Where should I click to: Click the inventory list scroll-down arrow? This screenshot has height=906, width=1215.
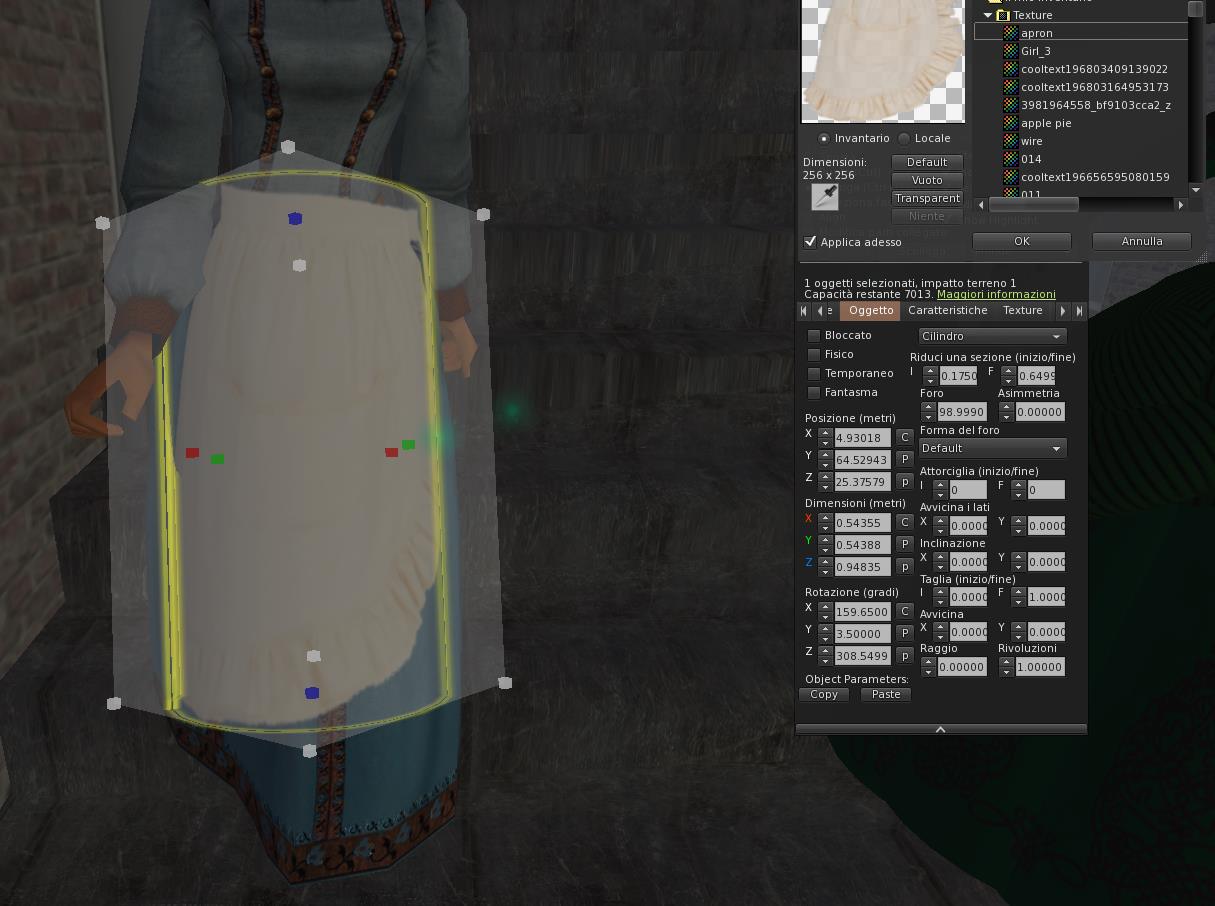point(1195,190)
